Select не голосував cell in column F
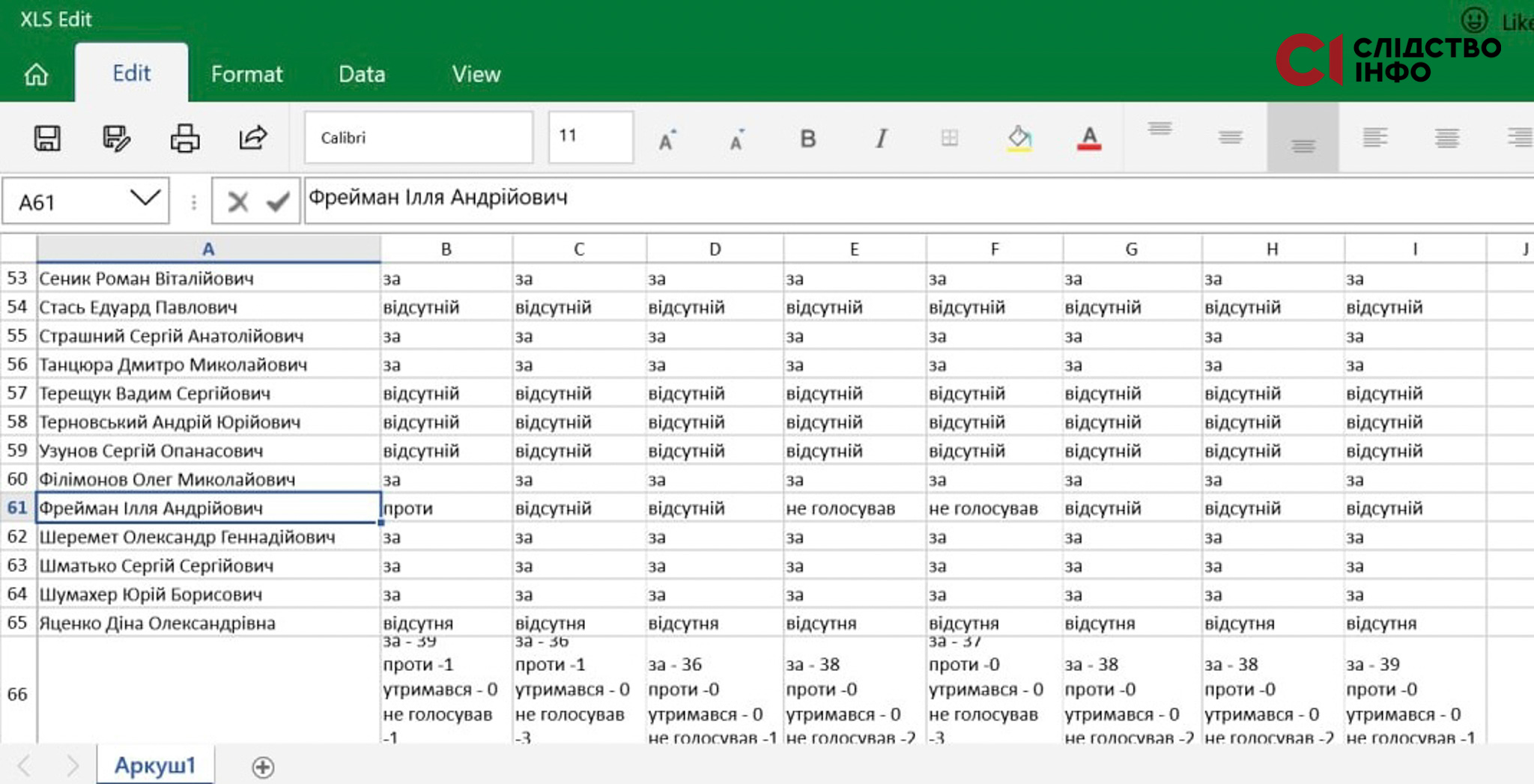 point(995,508)
